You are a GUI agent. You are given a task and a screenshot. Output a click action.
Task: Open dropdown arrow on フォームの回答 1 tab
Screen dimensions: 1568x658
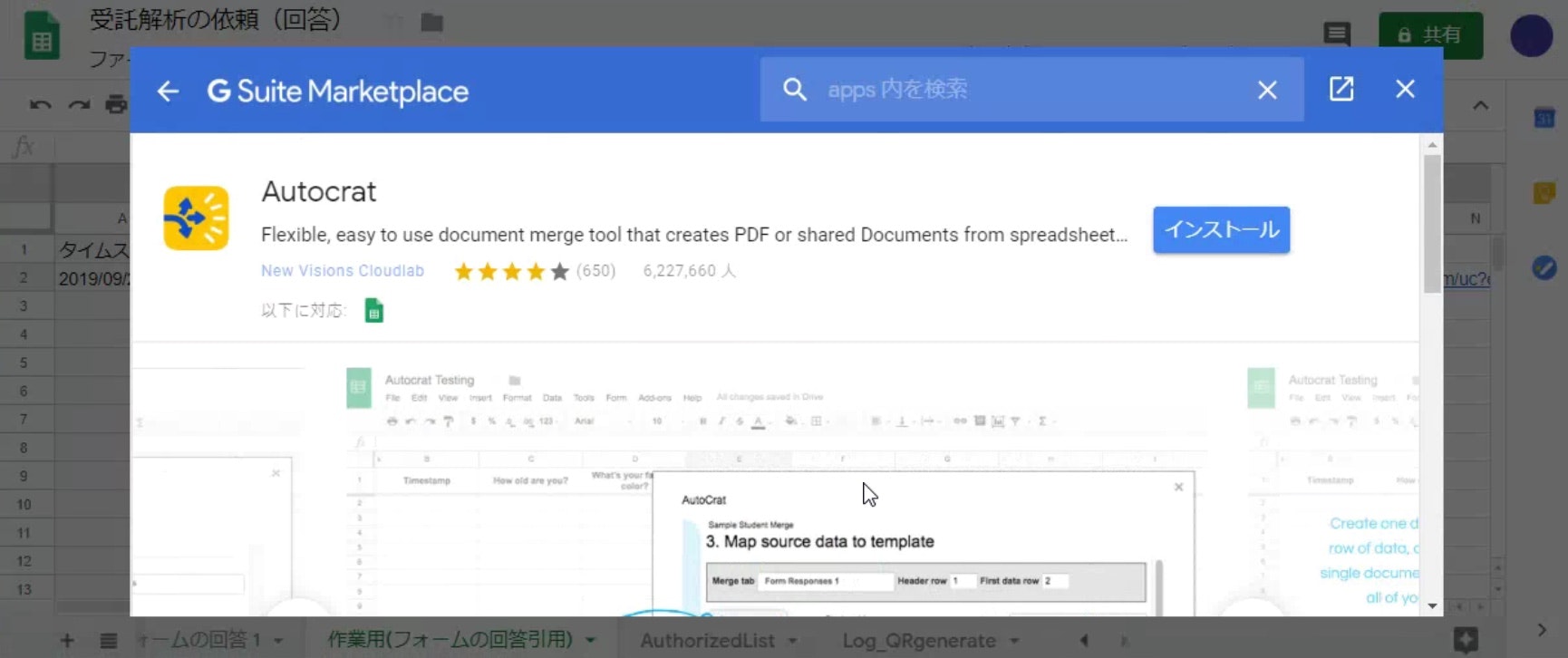pyautogui.click(x=278, y=641)
